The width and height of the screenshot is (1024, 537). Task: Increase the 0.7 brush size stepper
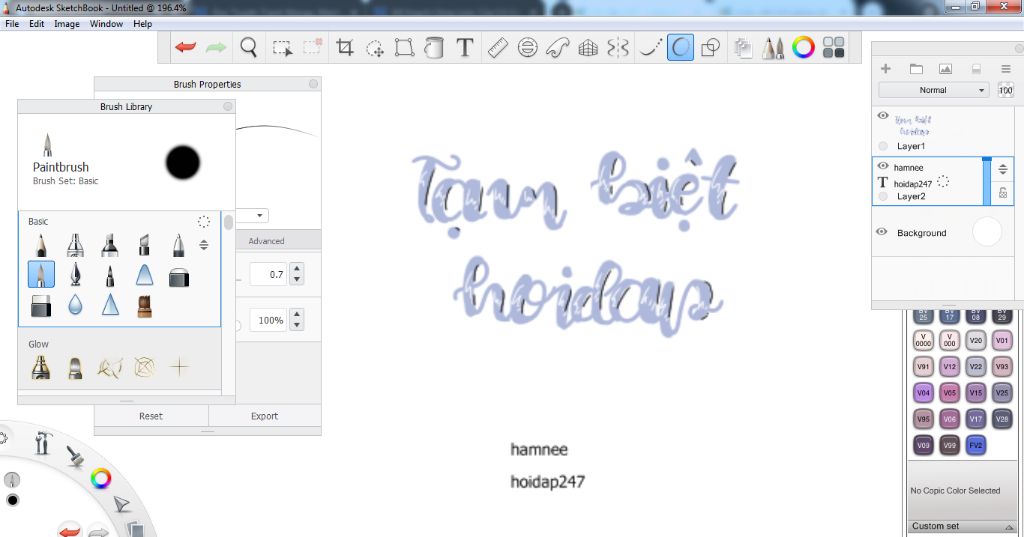coord(297,268)
